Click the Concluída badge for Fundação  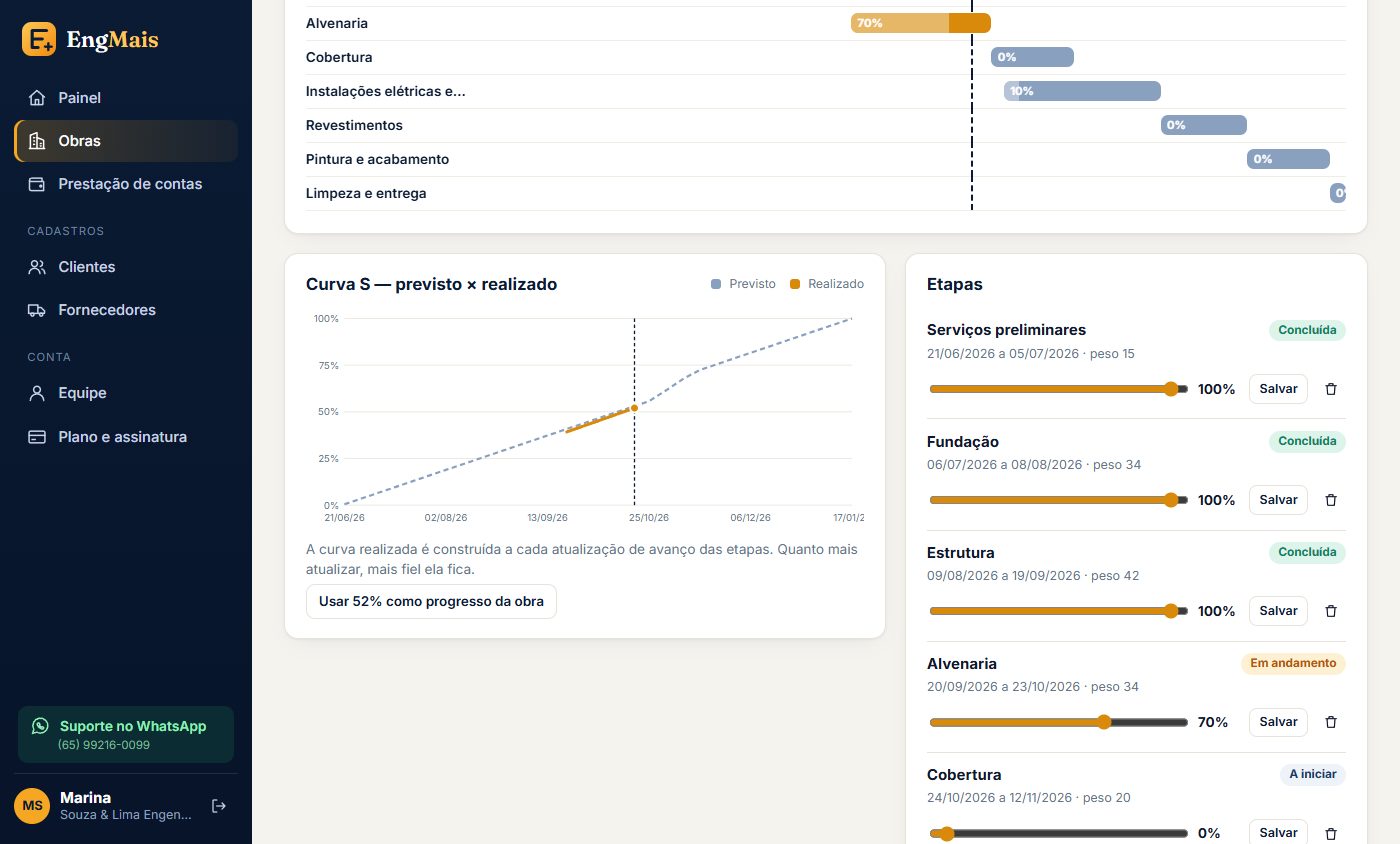coord(1307,441)
